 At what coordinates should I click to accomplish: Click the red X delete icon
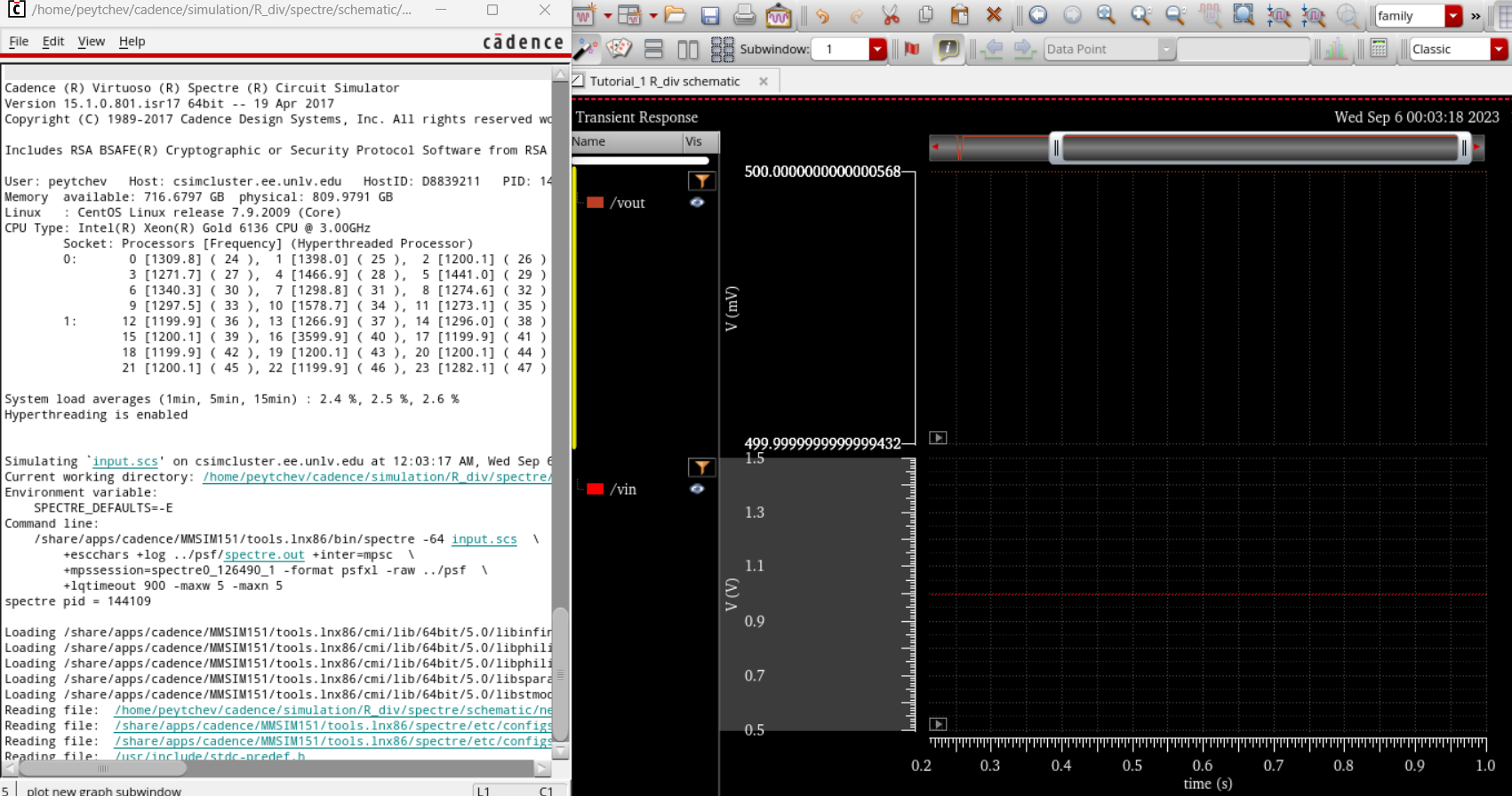(x=994, y=16)
